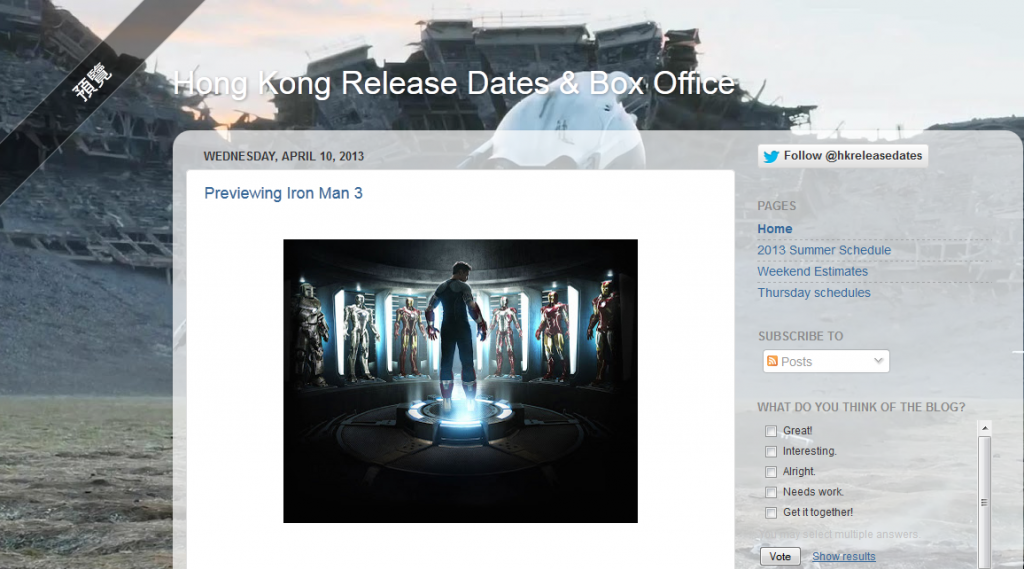Open the 2013 Summer Schedule page

824,250
